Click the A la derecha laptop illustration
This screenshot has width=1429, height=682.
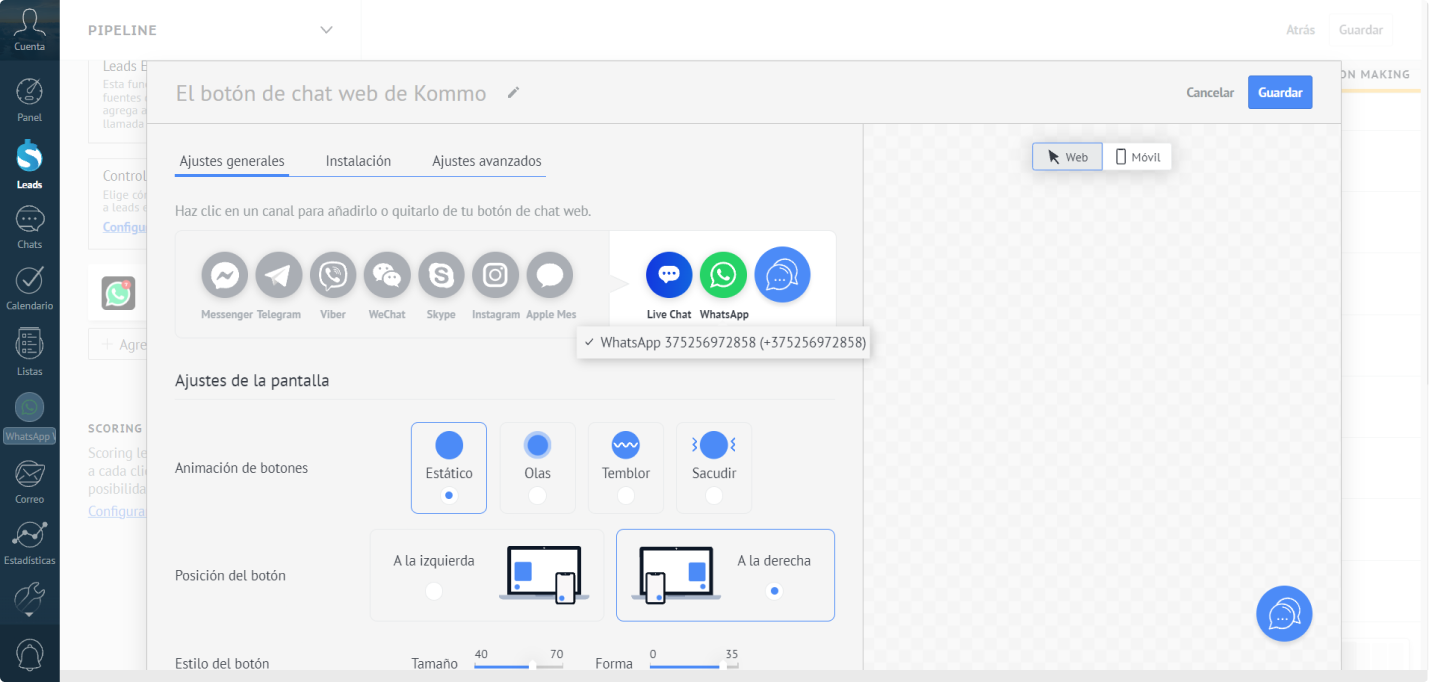click(676, 575)
